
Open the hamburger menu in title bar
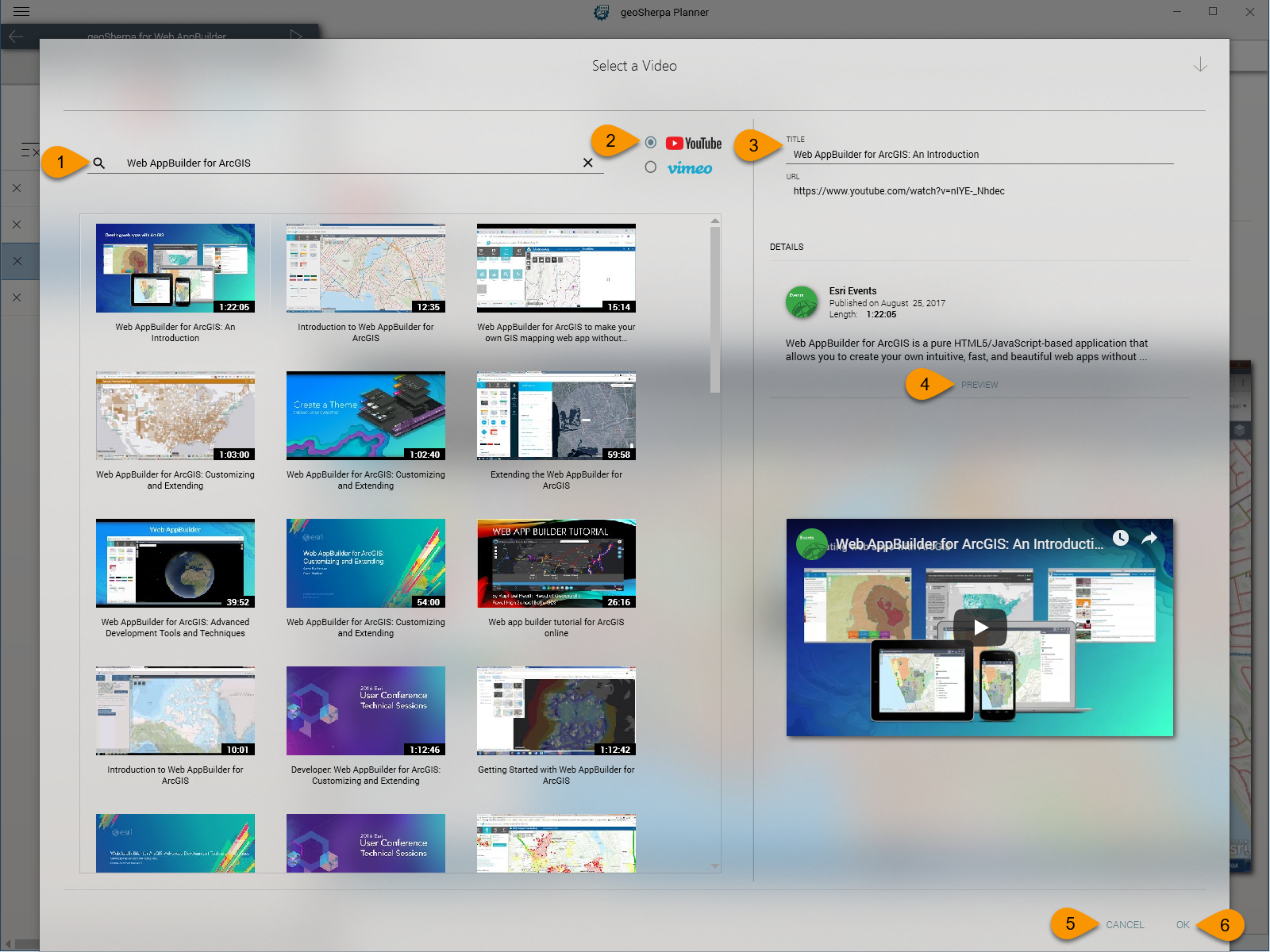click(x=21, y=12)
